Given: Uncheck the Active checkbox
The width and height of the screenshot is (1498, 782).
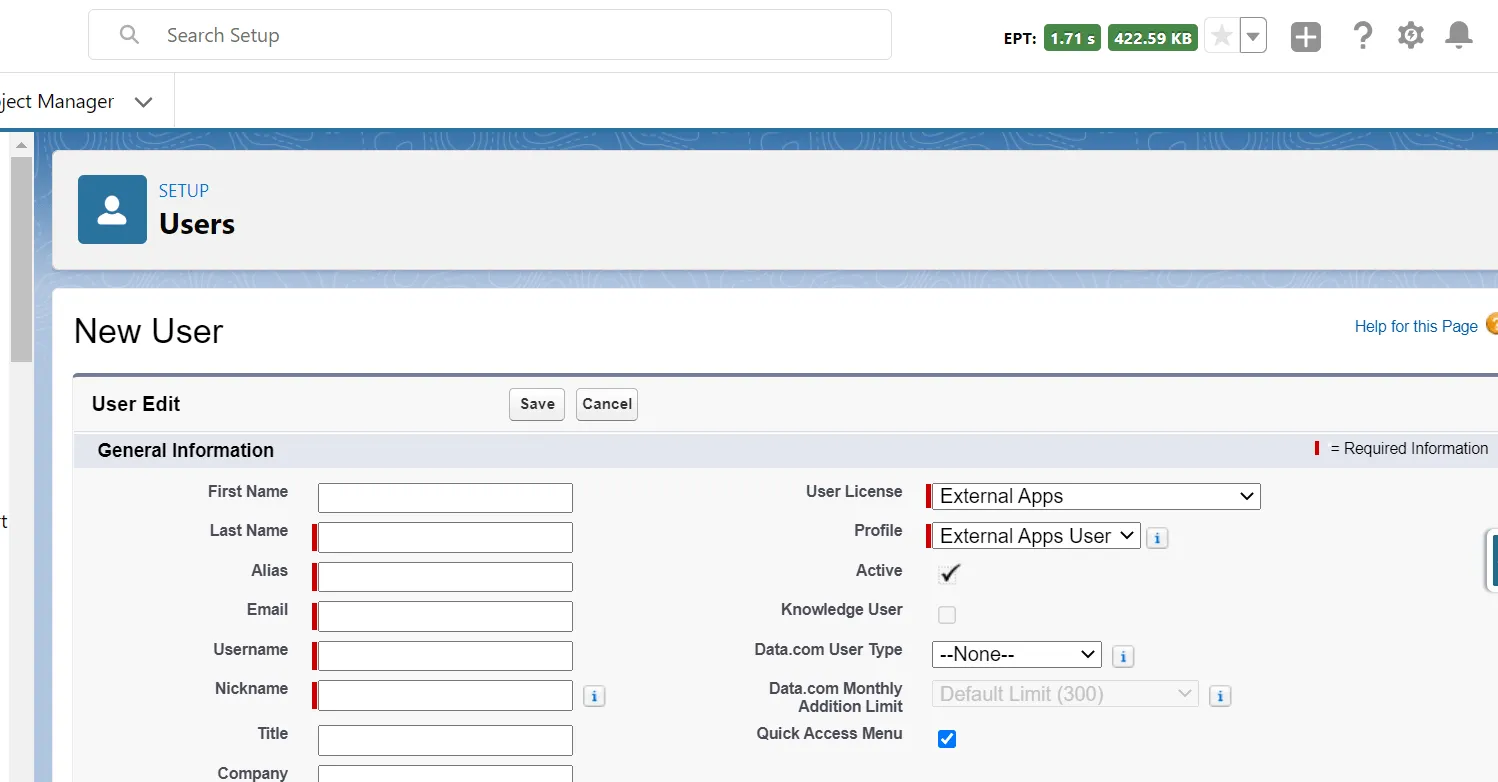Looking at the screenshot, I should (947, 574).
